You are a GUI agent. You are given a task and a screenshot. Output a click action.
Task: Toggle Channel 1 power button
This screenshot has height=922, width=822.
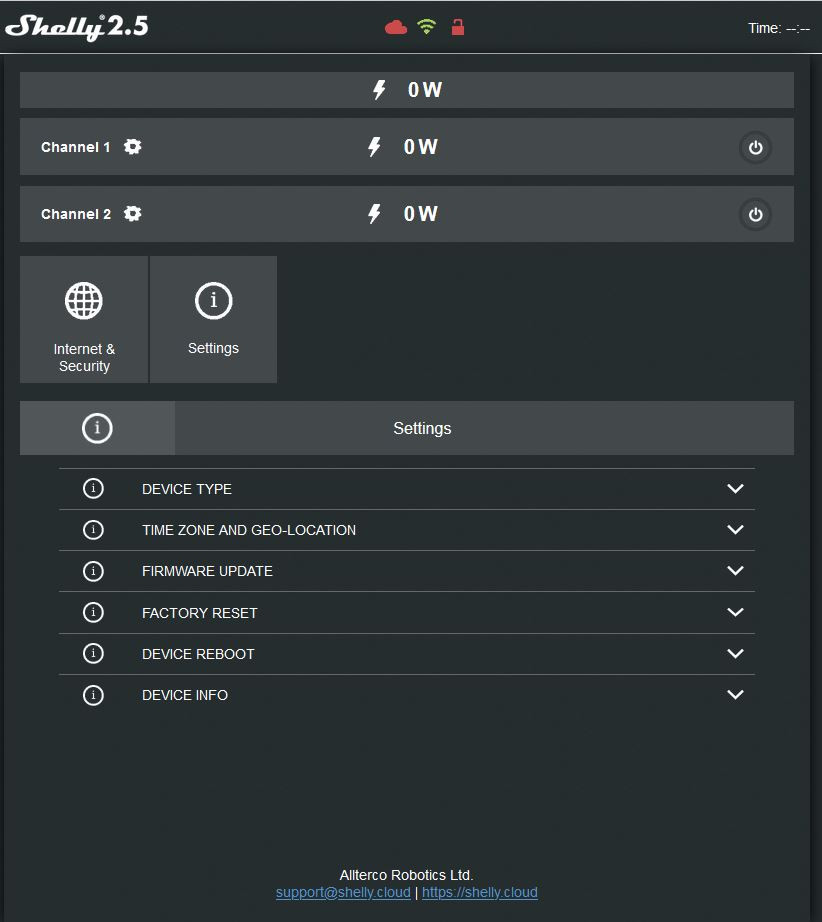click(x=755, y=148)
